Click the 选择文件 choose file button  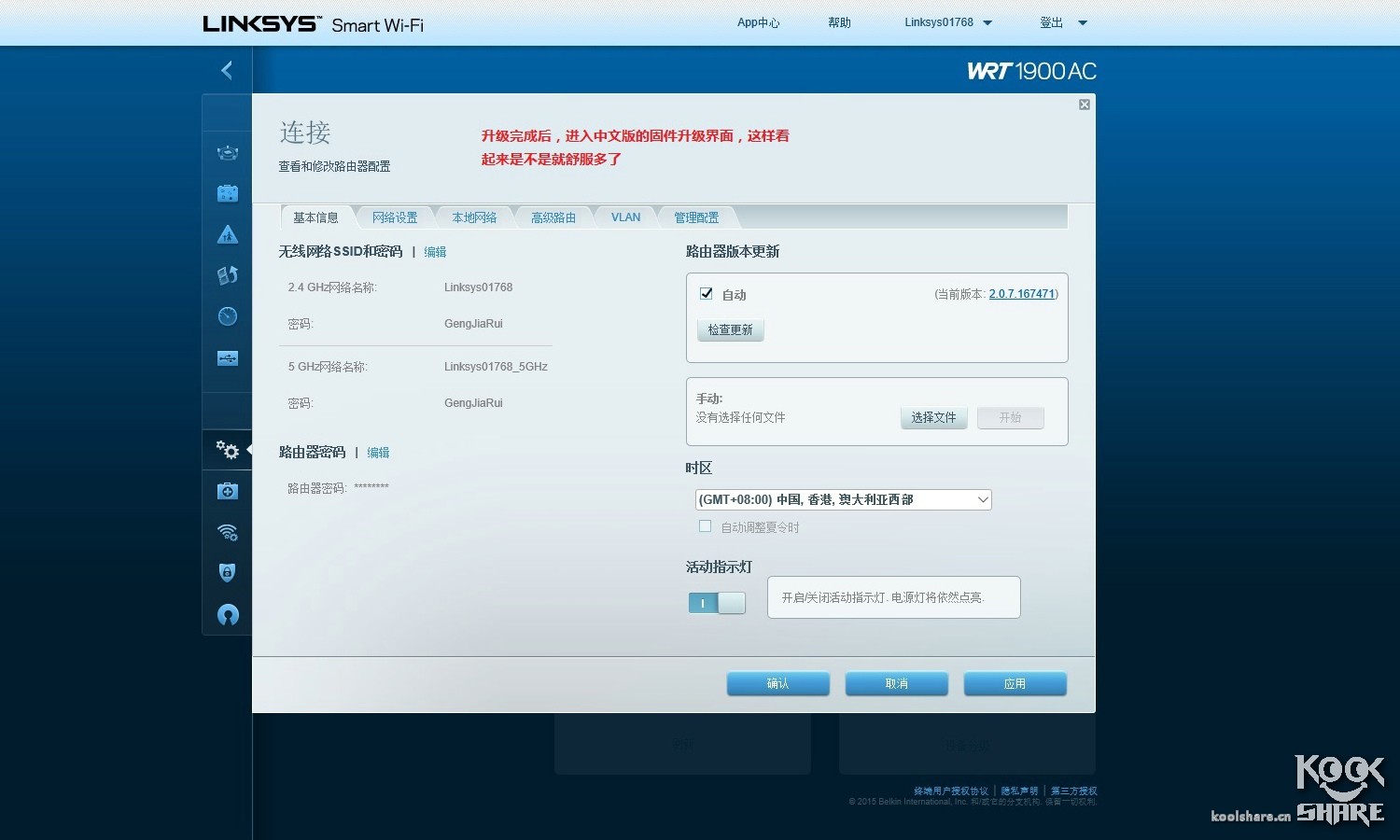(933, 417)
